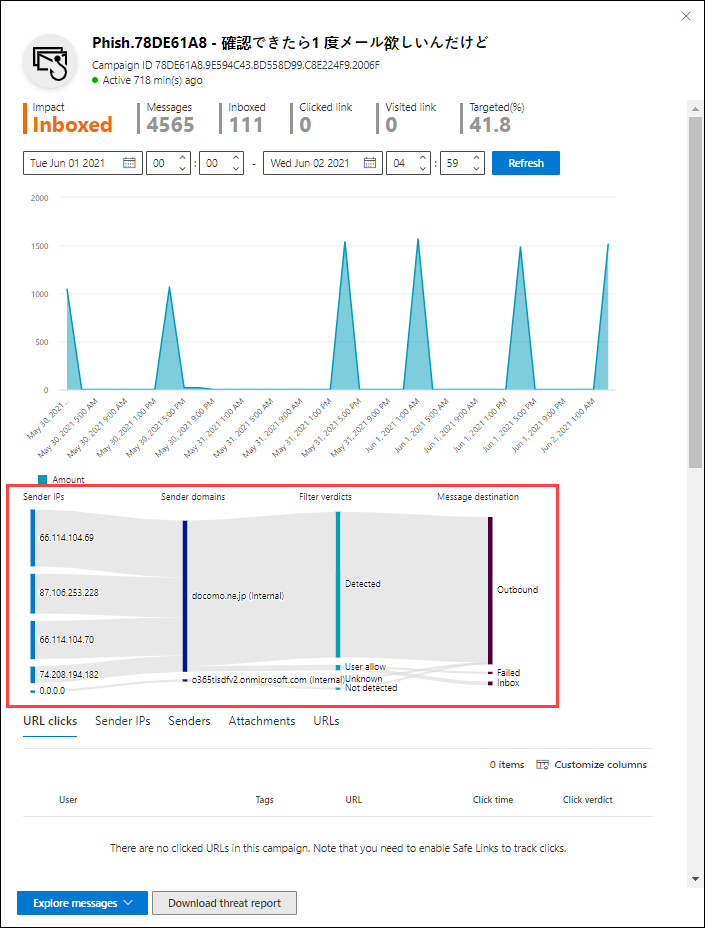Go to the URLs tab
Screen dimensions: 705x928
pos(326,721)
